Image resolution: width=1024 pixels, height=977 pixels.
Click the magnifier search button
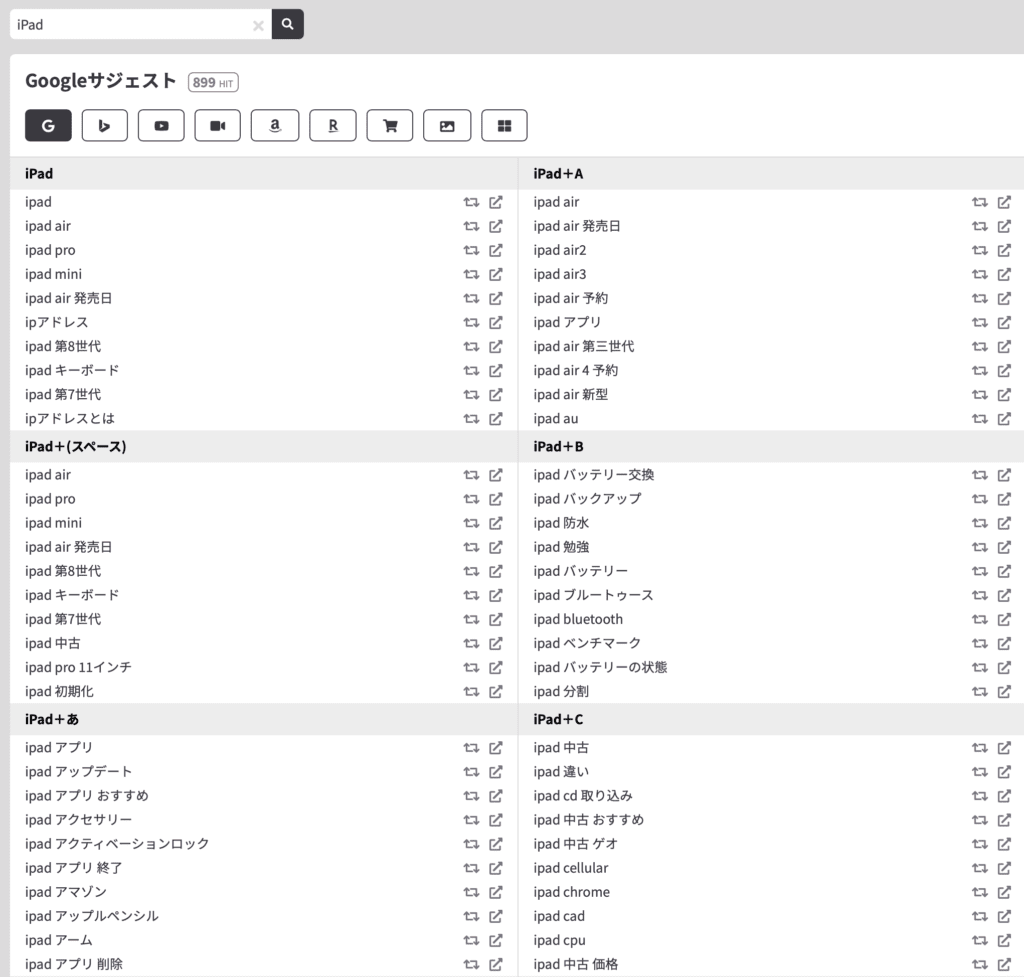pyautogui.click(x=287, y=24)
